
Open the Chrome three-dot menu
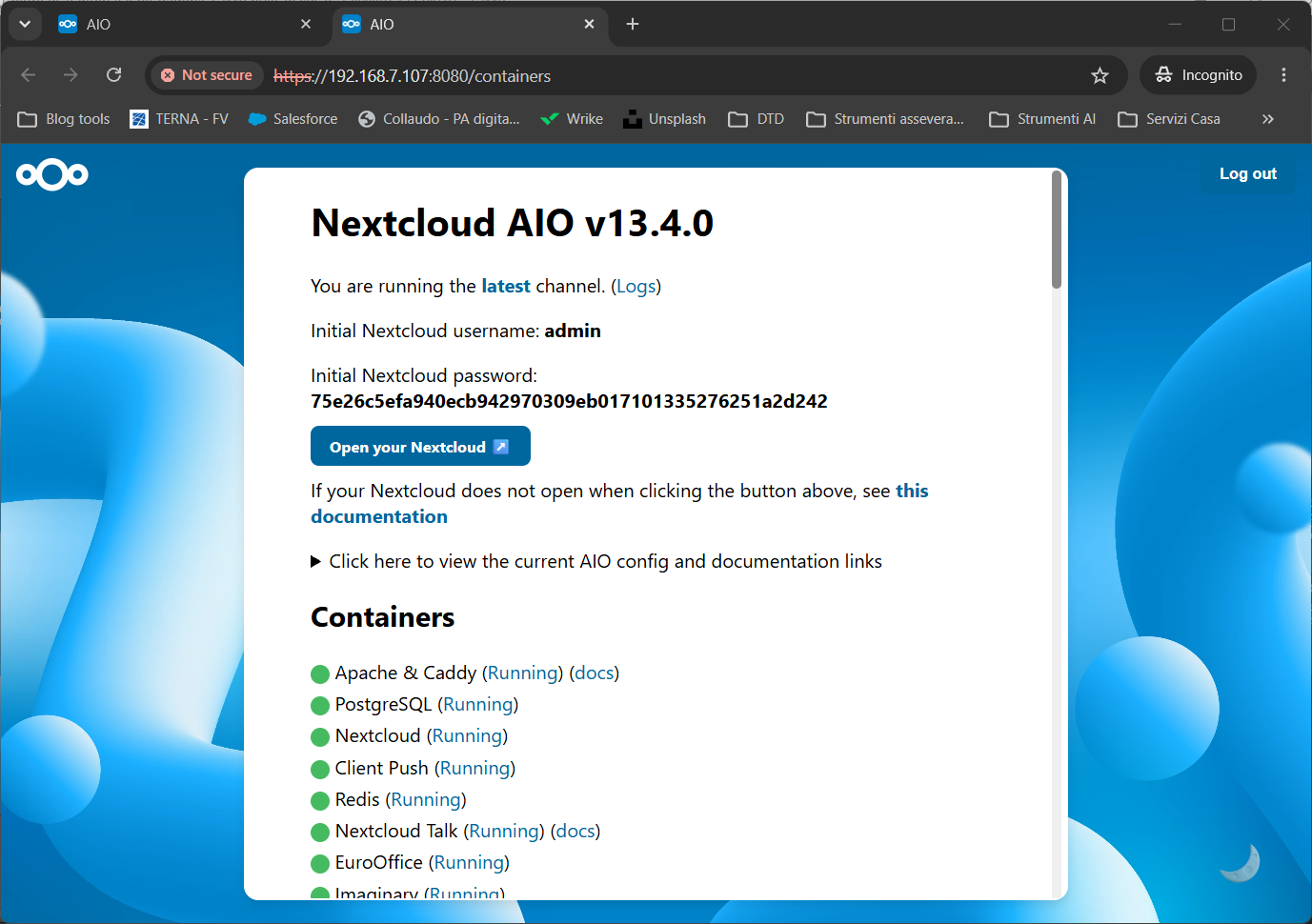[x=1283, y=75]
